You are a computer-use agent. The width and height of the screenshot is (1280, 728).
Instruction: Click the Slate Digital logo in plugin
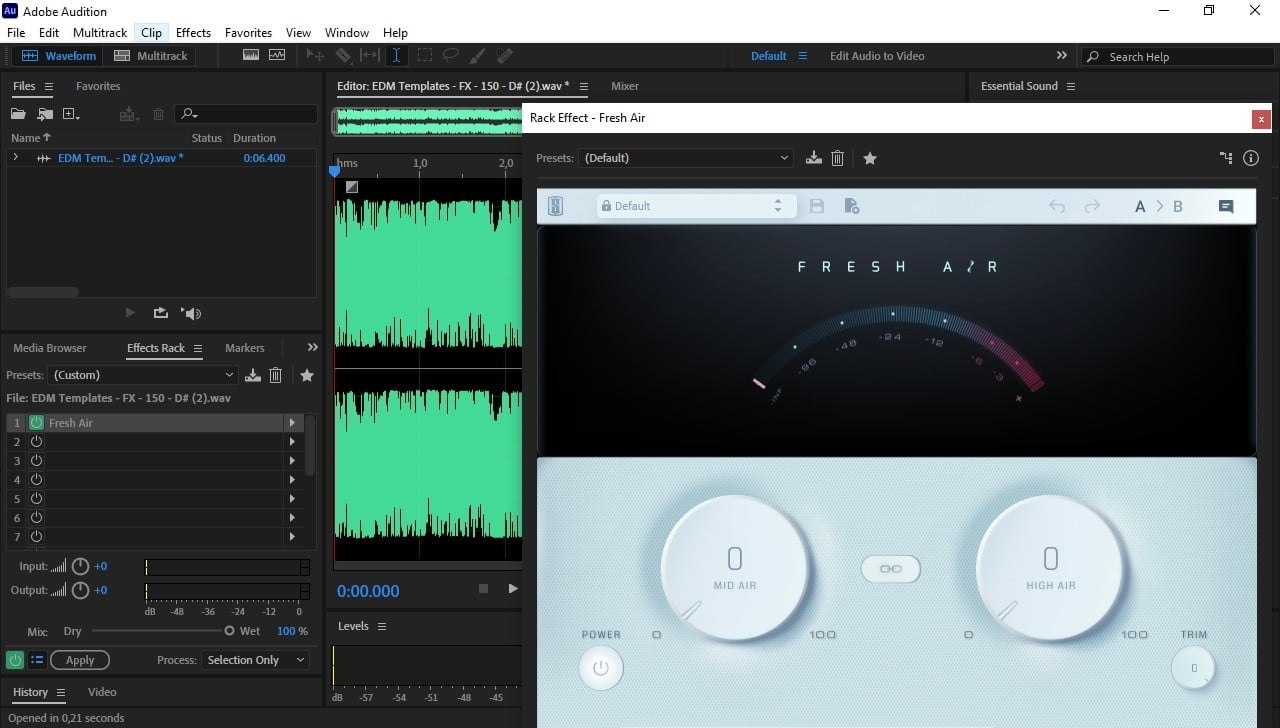(556, 206)
